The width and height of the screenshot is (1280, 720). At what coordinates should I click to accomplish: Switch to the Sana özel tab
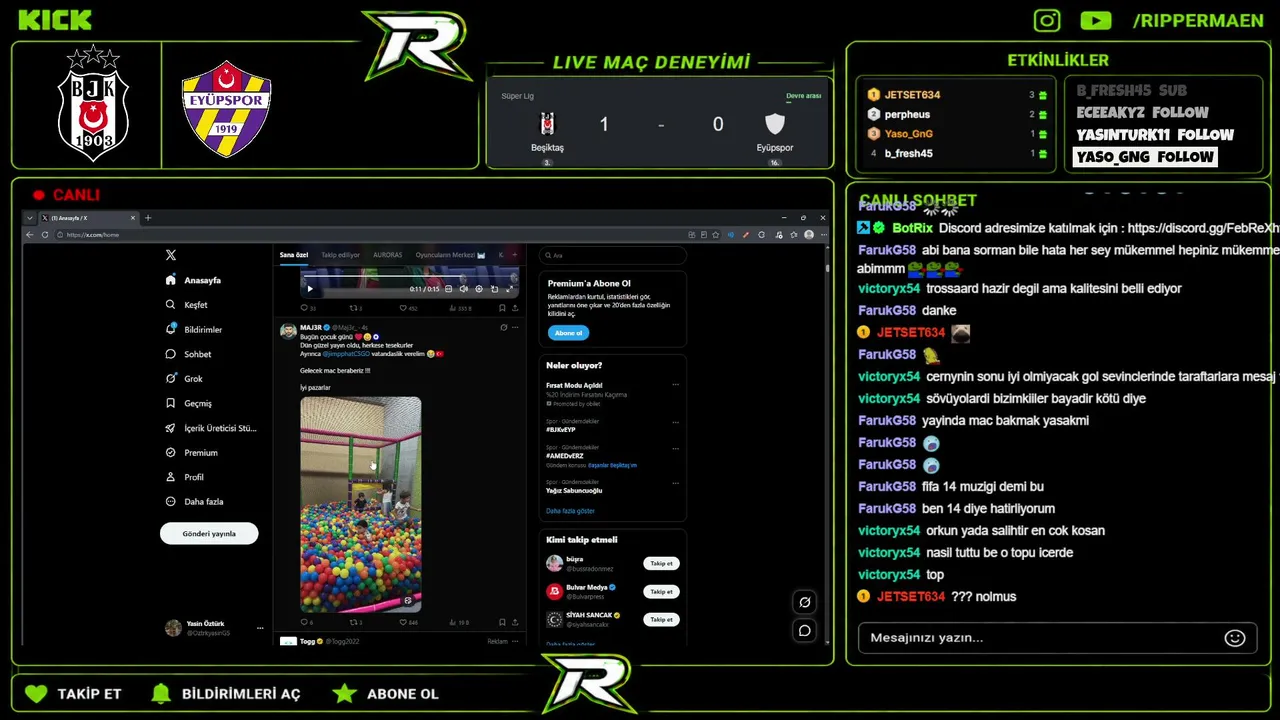(x=294, y=255)
